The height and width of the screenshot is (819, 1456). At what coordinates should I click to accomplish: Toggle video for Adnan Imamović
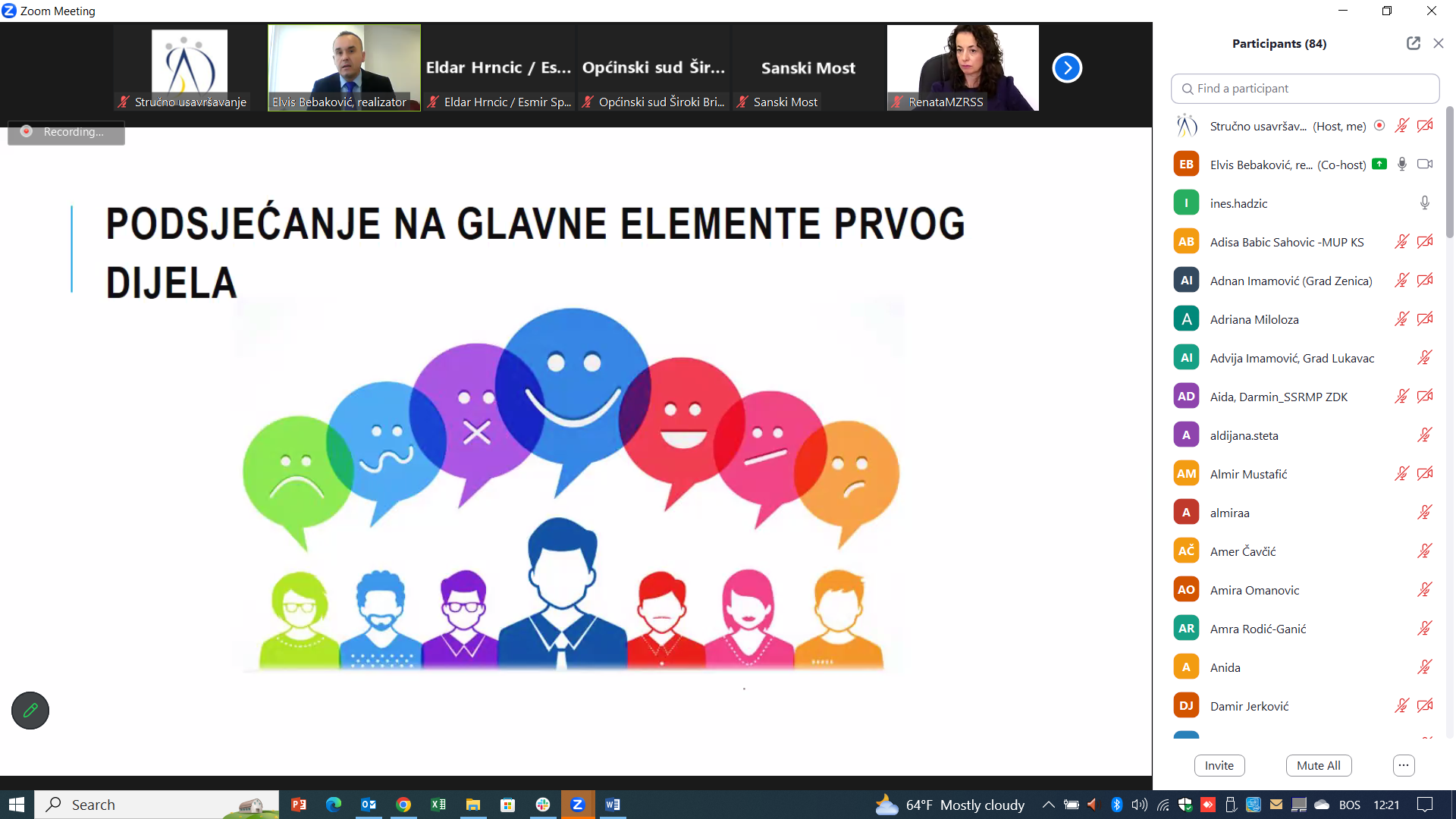pos(1425,280)
